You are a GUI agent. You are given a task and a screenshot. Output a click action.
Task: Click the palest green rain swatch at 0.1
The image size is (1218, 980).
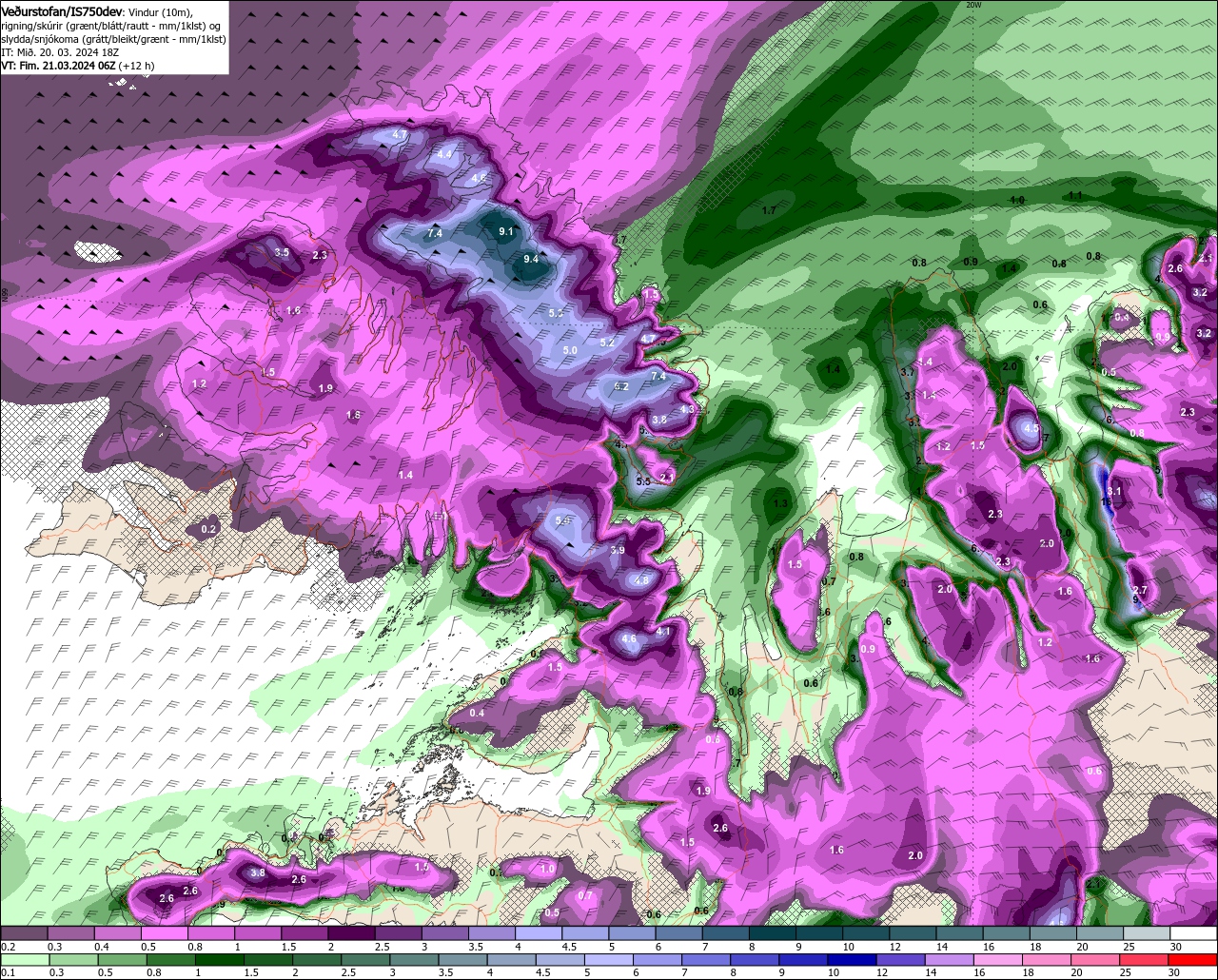[x=25, y=959]
